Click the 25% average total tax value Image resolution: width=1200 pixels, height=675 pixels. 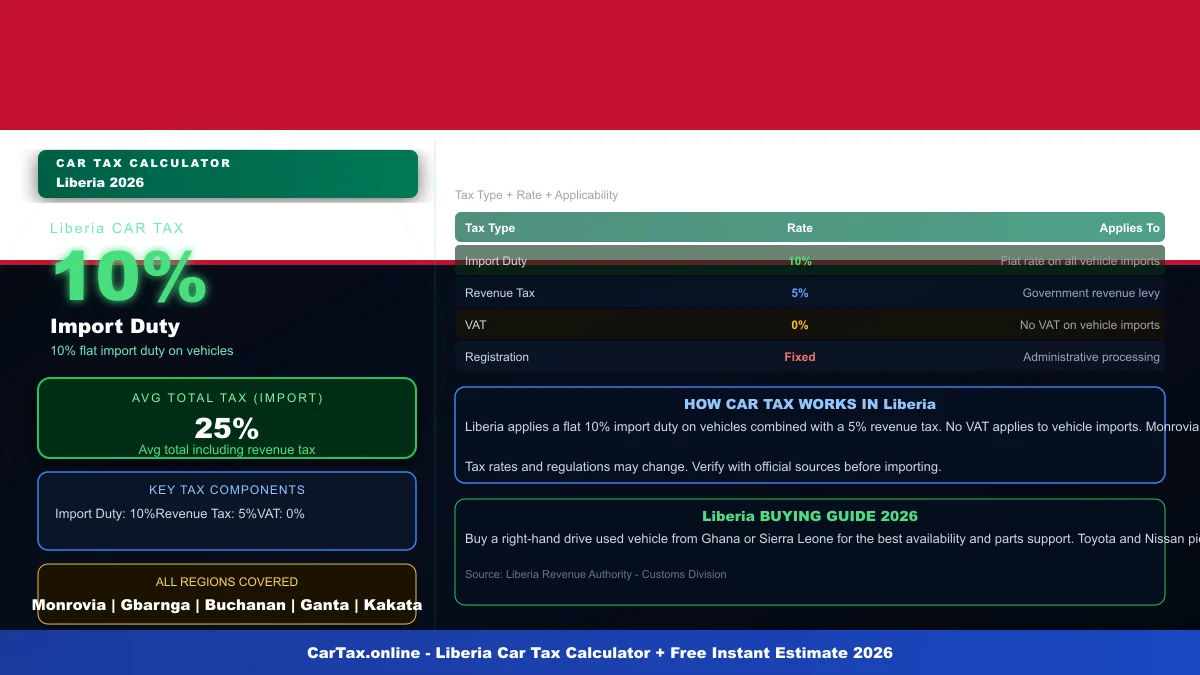tap(227, 428)
